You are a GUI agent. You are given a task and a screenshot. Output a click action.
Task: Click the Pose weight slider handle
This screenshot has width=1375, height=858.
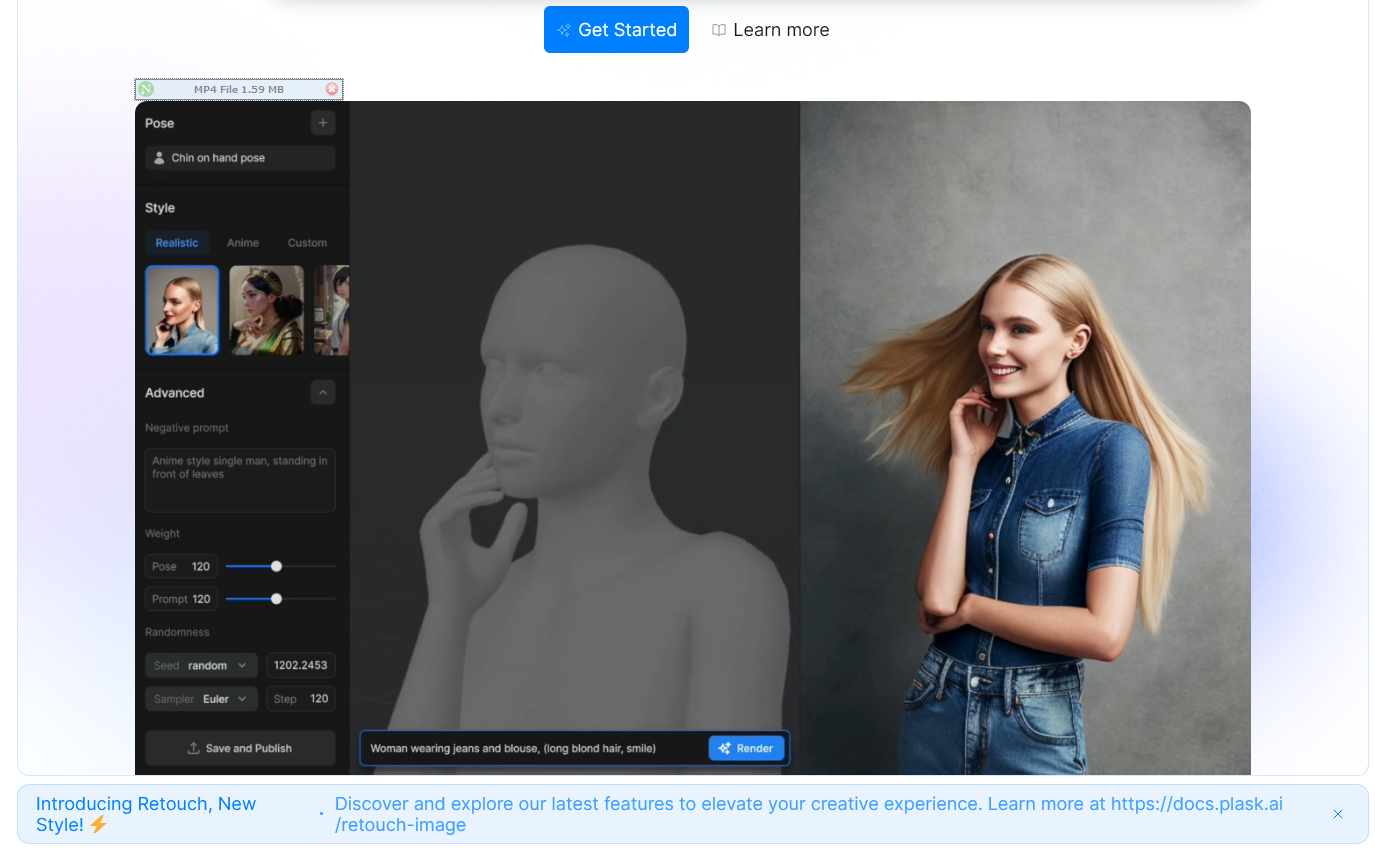click(x=276, y=566)
